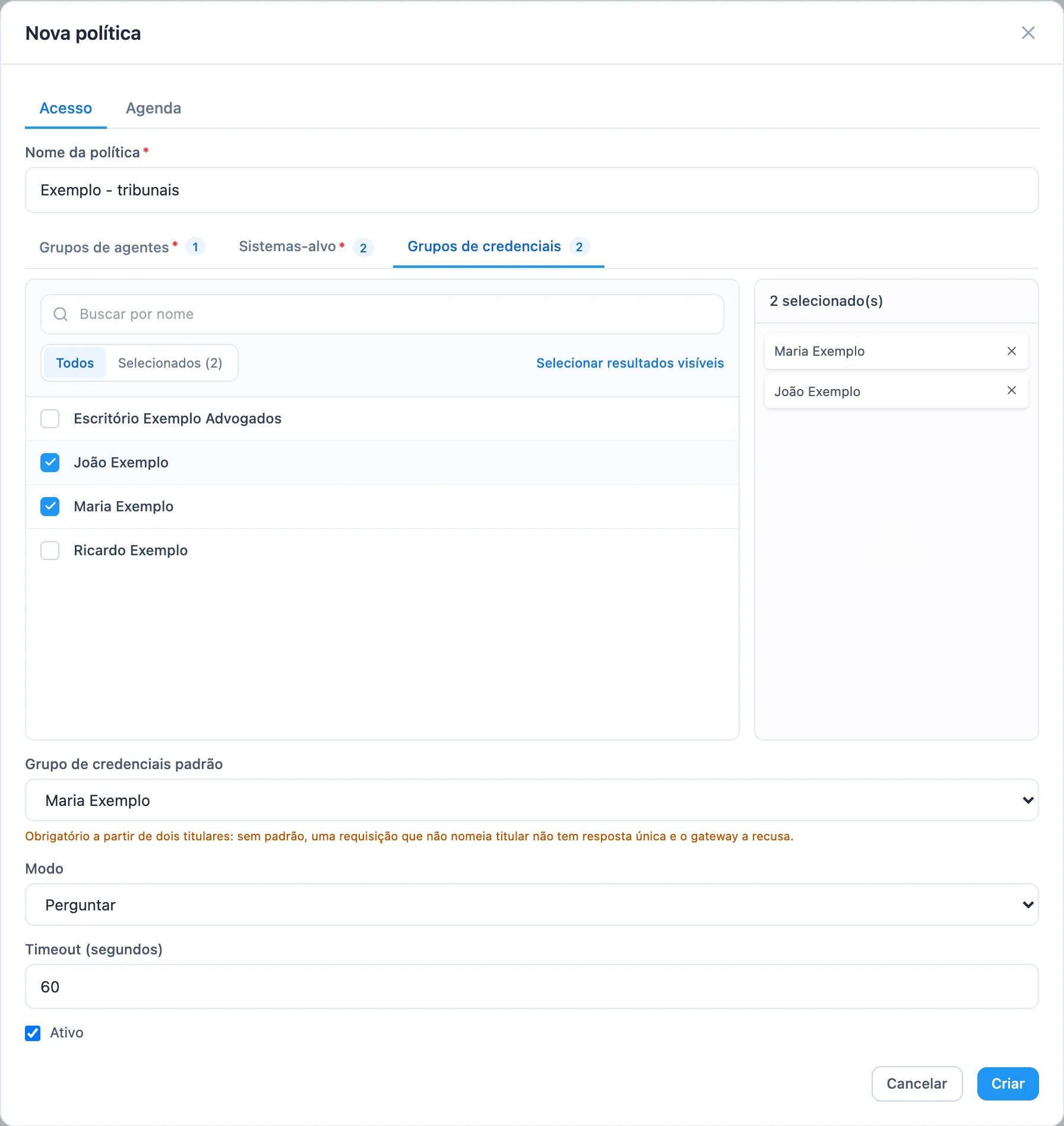Show Todos filter results

[x=75, y=363]
